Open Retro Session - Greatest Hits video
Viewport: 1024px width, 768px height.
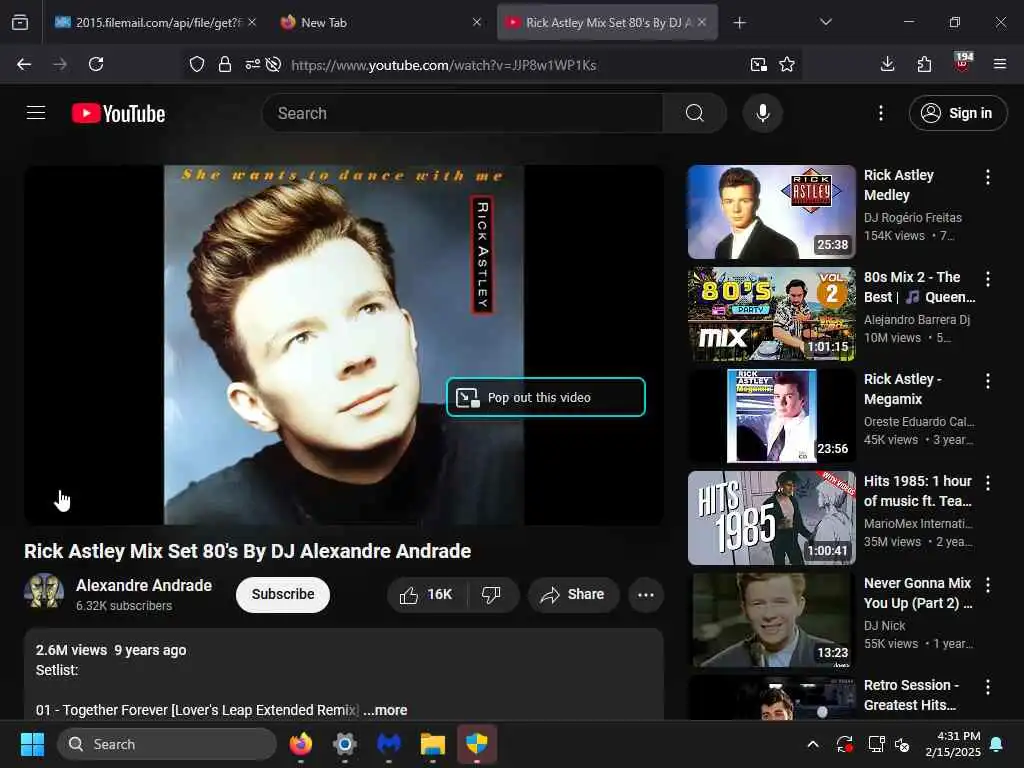click(911, 695)
